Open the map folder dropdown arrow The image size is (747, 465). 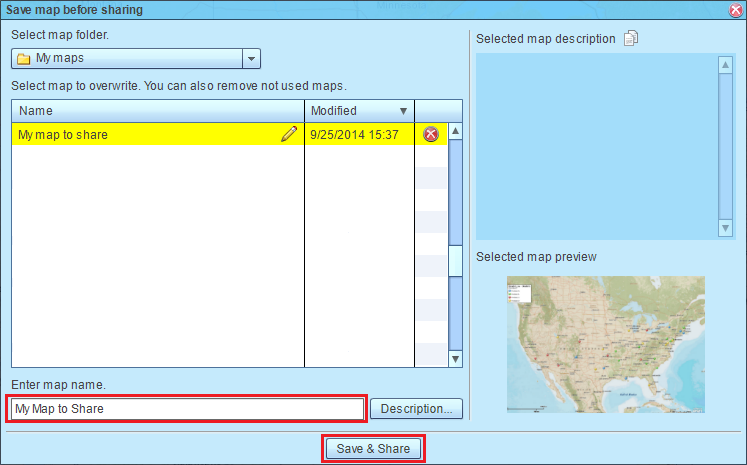(x=251, y=59)
